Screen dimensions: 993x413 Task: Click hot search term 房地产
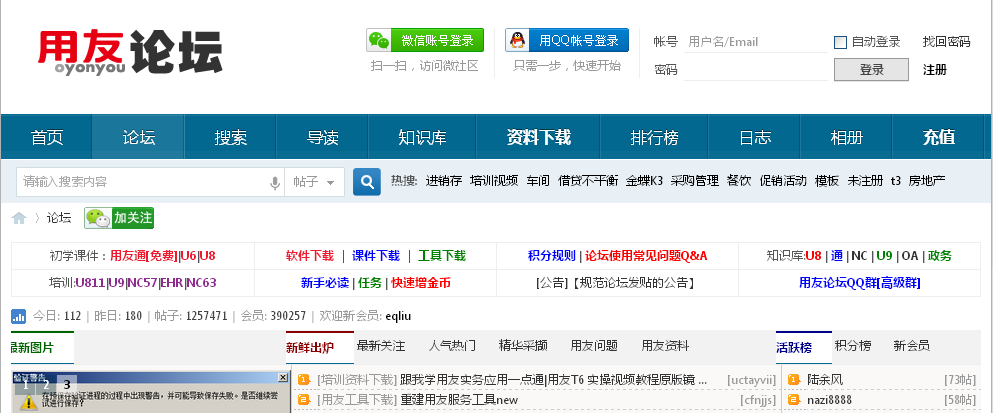[x=927, y=181]
